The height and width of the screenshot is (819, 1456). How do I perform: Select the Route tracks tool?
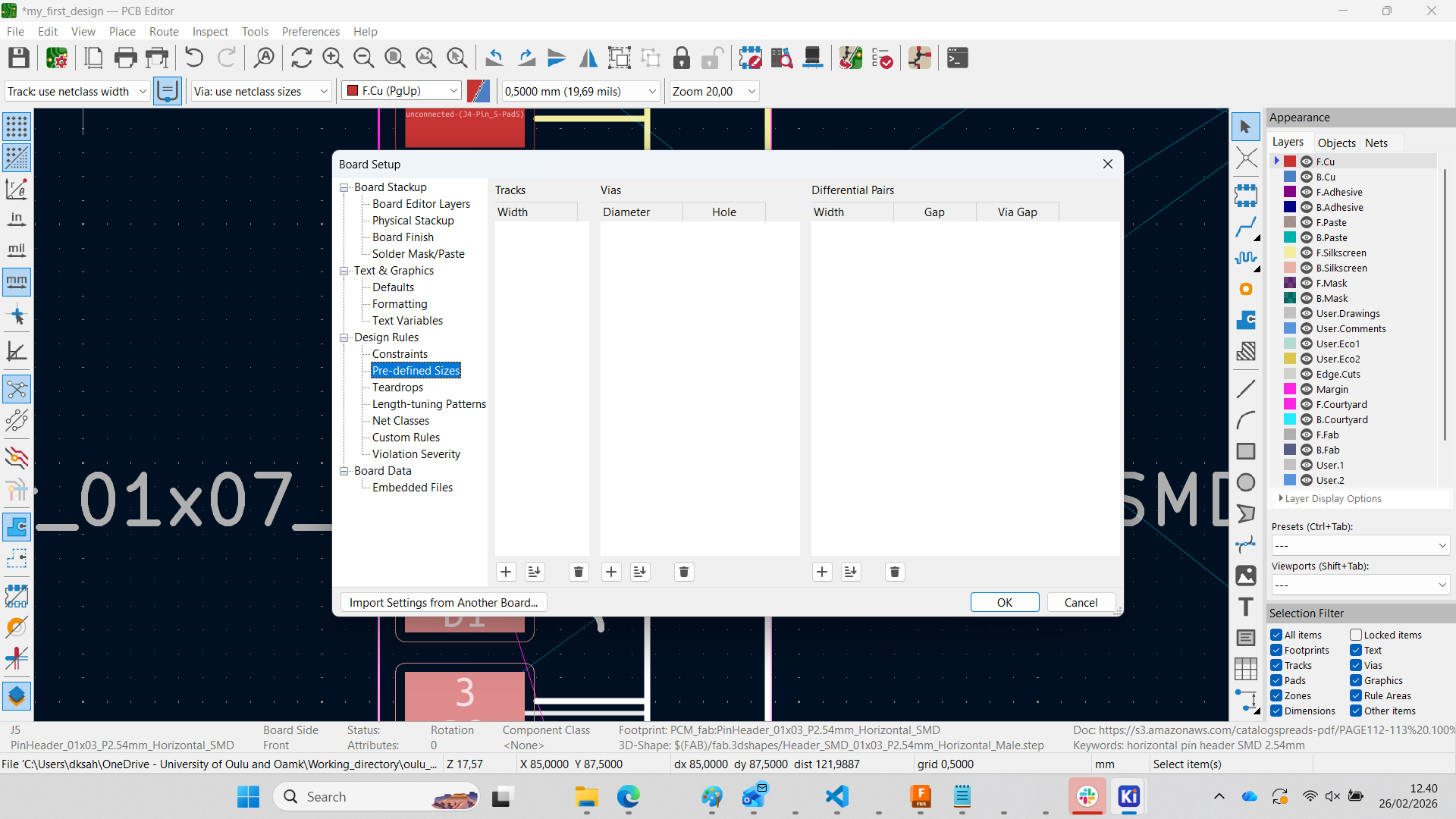[x=1245, y=227]
